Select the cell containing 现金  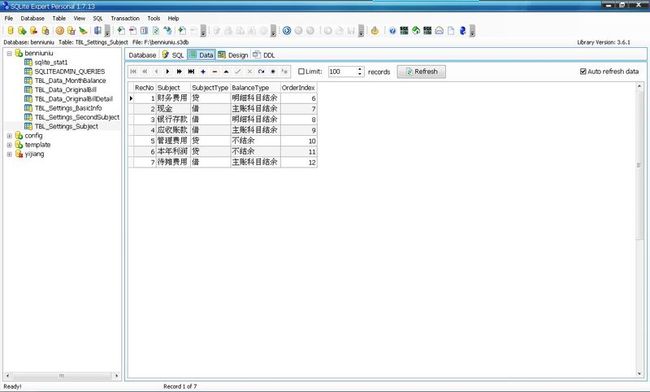[x=173, y=109]
